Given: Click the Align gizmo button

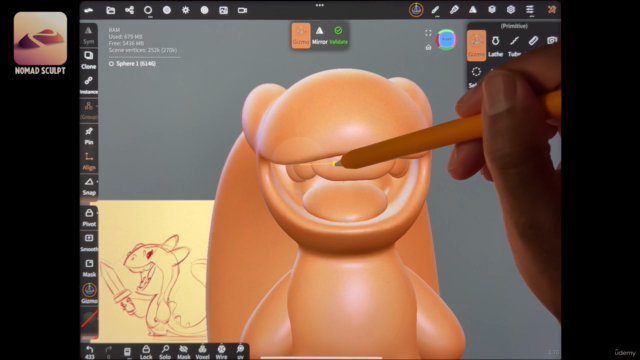Looking at the screenshot, I should [x=89, y=161].
